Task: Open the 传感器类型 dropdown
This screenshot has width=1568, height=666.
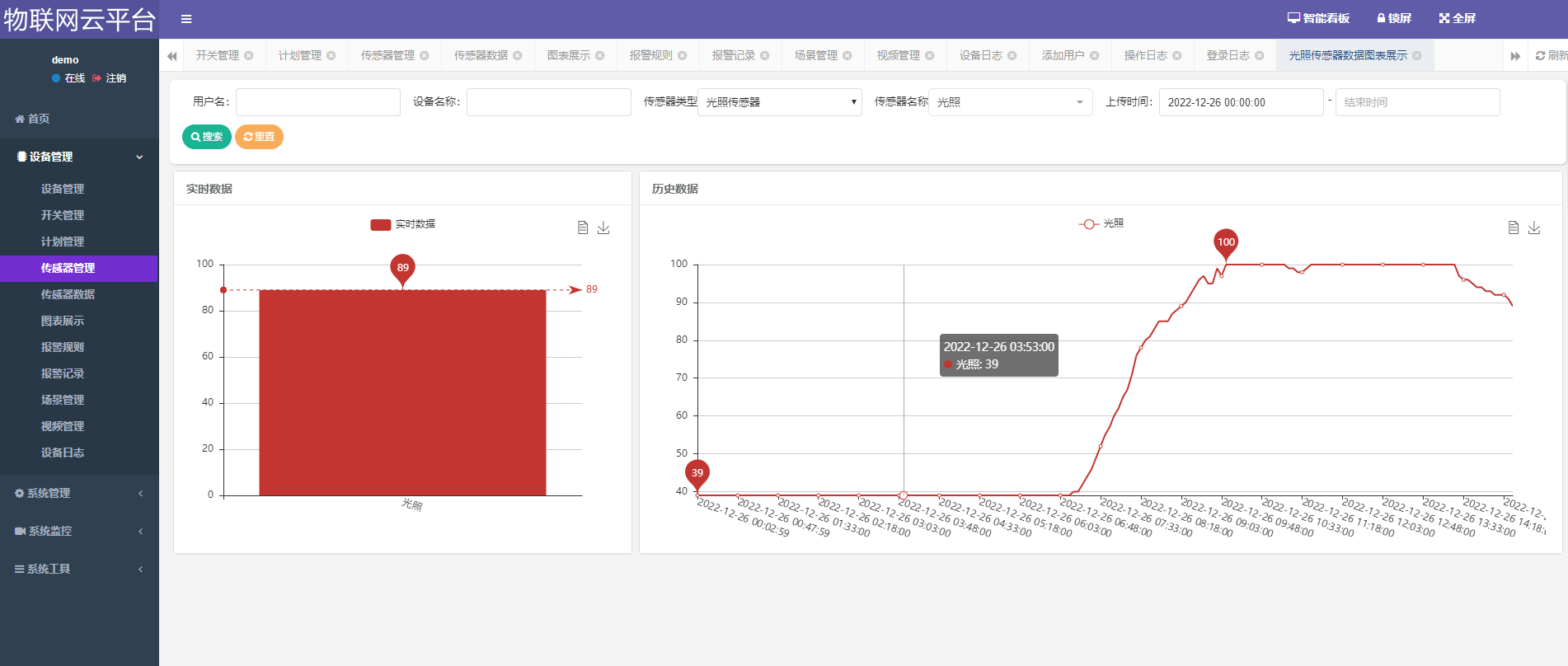Action: (779, 102)
